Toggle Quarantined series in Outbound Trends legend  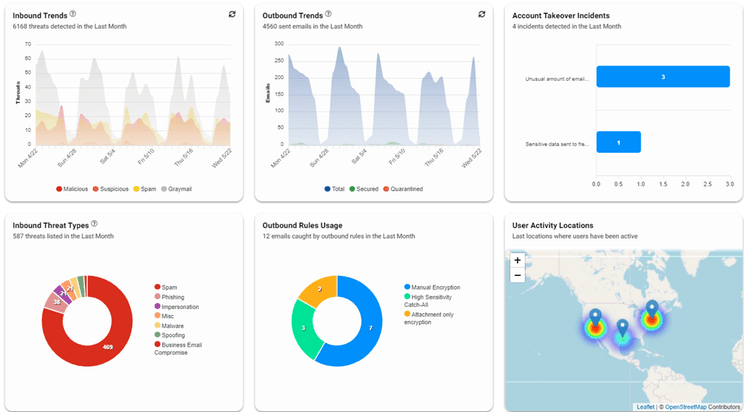[x=403, y=189]
